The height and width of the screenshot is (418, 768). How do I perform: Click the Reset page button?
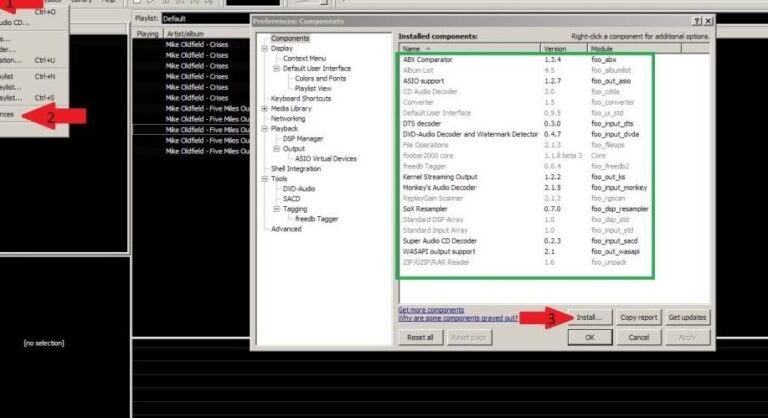click(469, 338)
